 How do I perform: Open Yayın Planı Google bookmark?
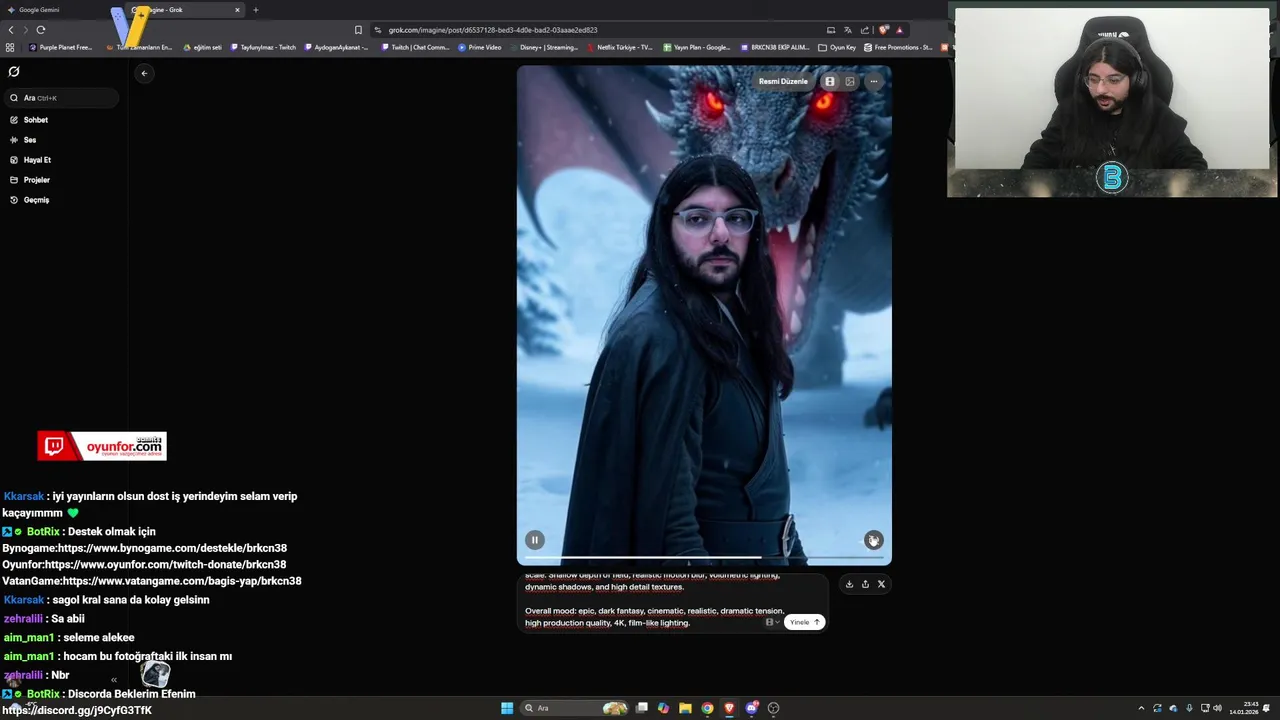point(697,47)
